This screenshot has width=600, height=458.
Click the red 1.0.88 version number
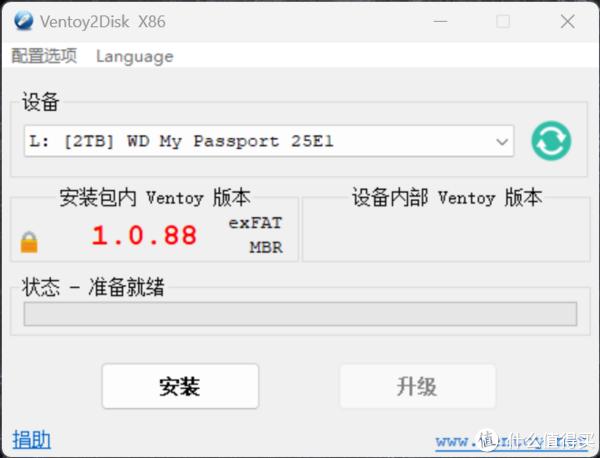pos(144,235)
